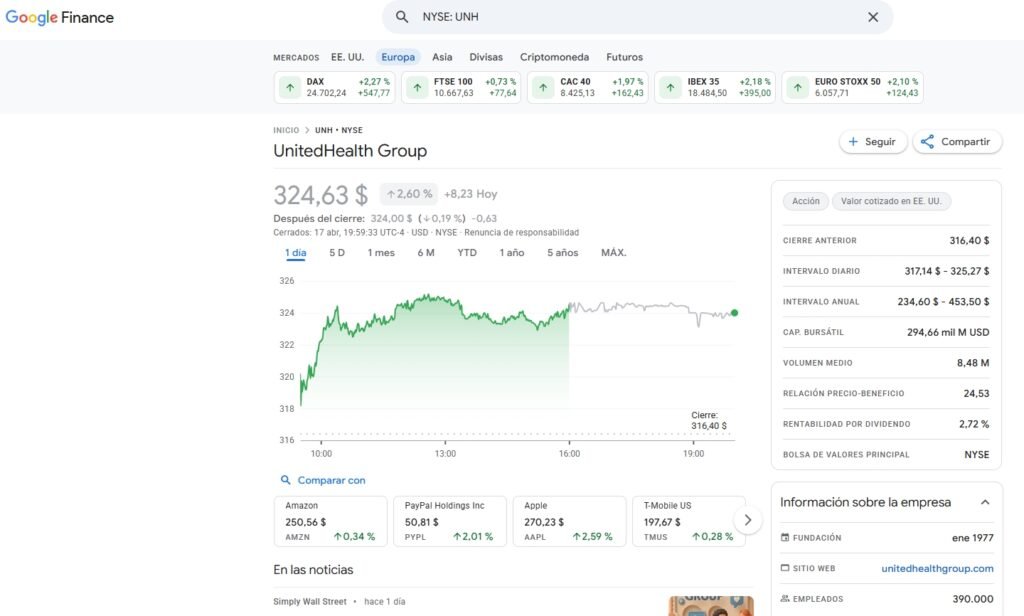1024x616 pixels.
Task: Click the CAP. BURSÁTIL value 294,66 mil M USD
Action: [948, 332]
